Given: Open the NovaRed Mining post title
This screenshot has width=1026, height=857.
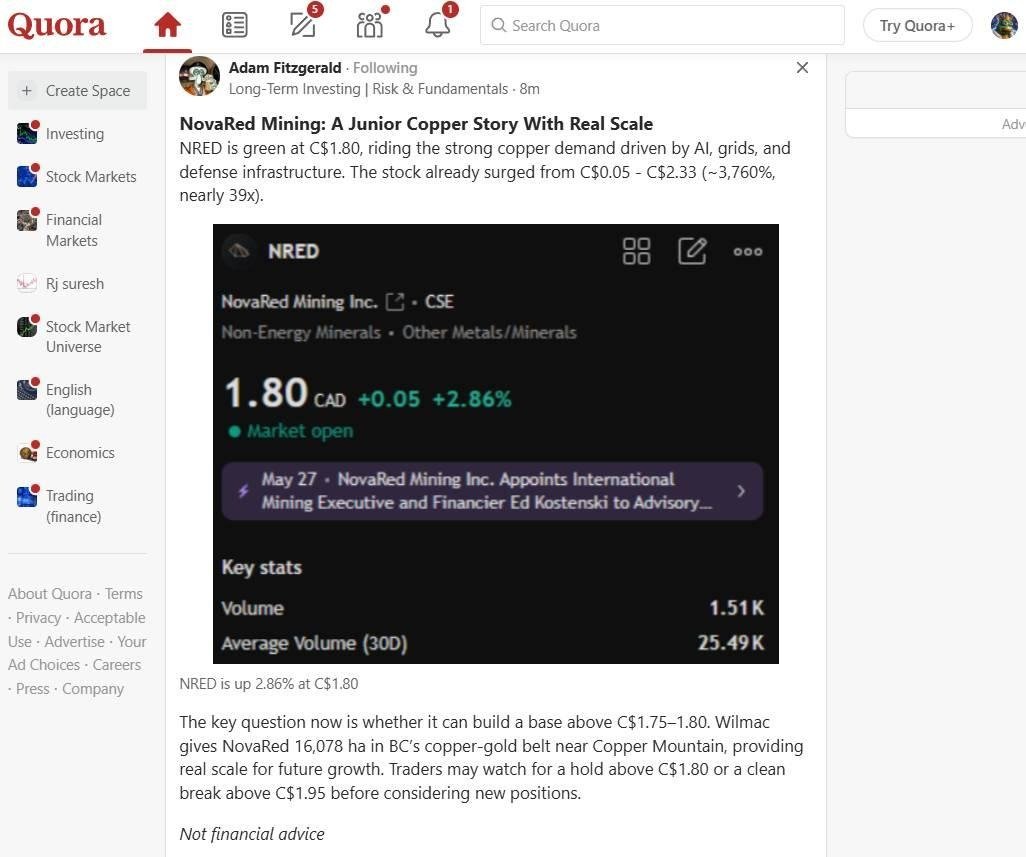Looking at the screenshot, I should pos(416,124).
